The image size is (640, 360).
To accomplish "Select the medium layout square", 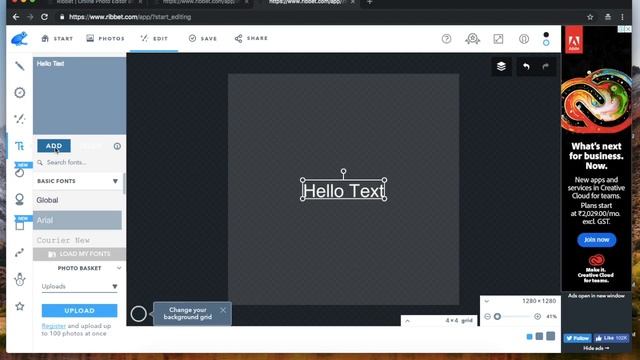I will click(x=540, y=336).
